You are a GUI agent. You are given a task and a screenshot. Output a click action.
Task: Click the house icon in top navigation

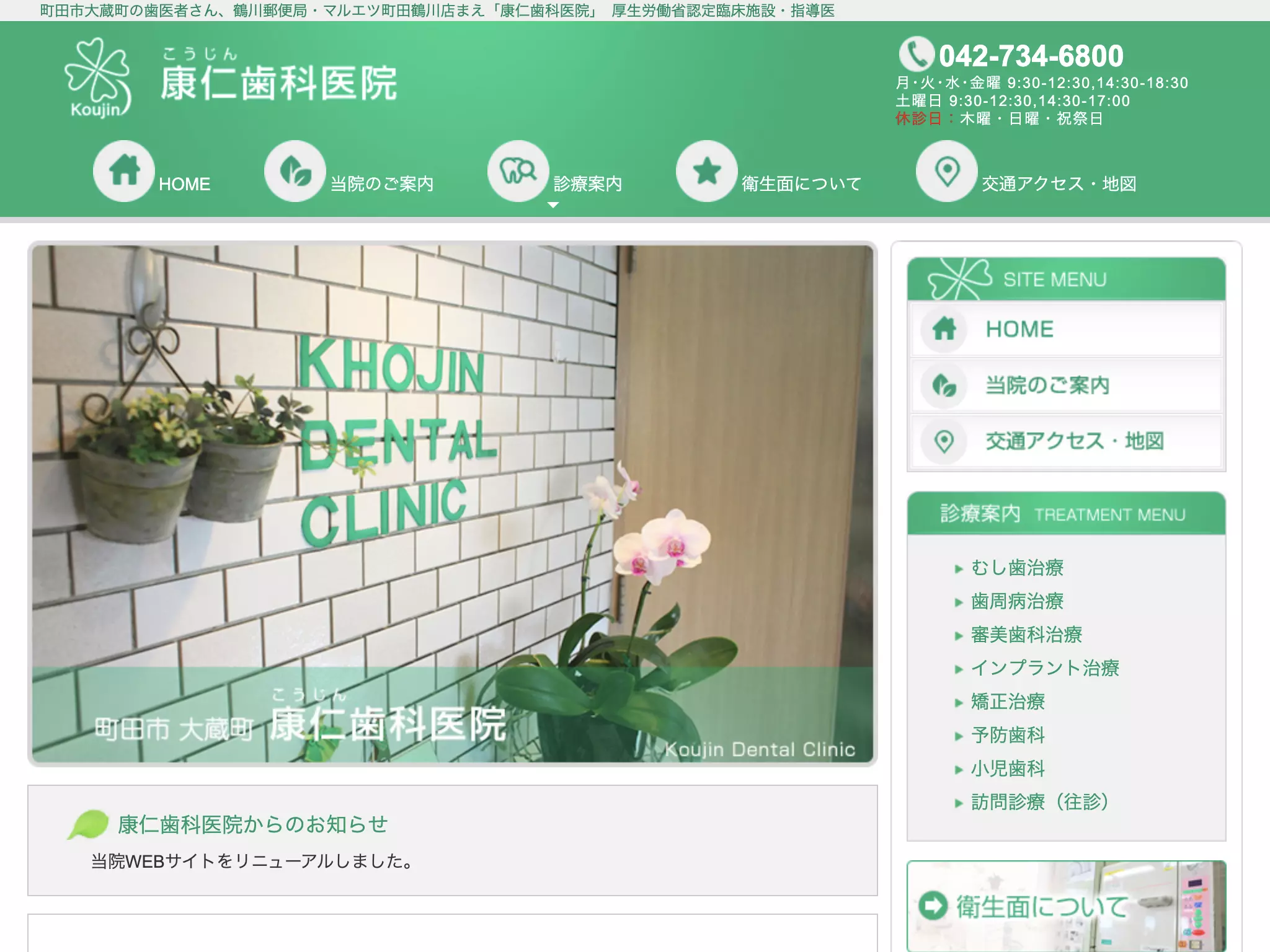124,171
